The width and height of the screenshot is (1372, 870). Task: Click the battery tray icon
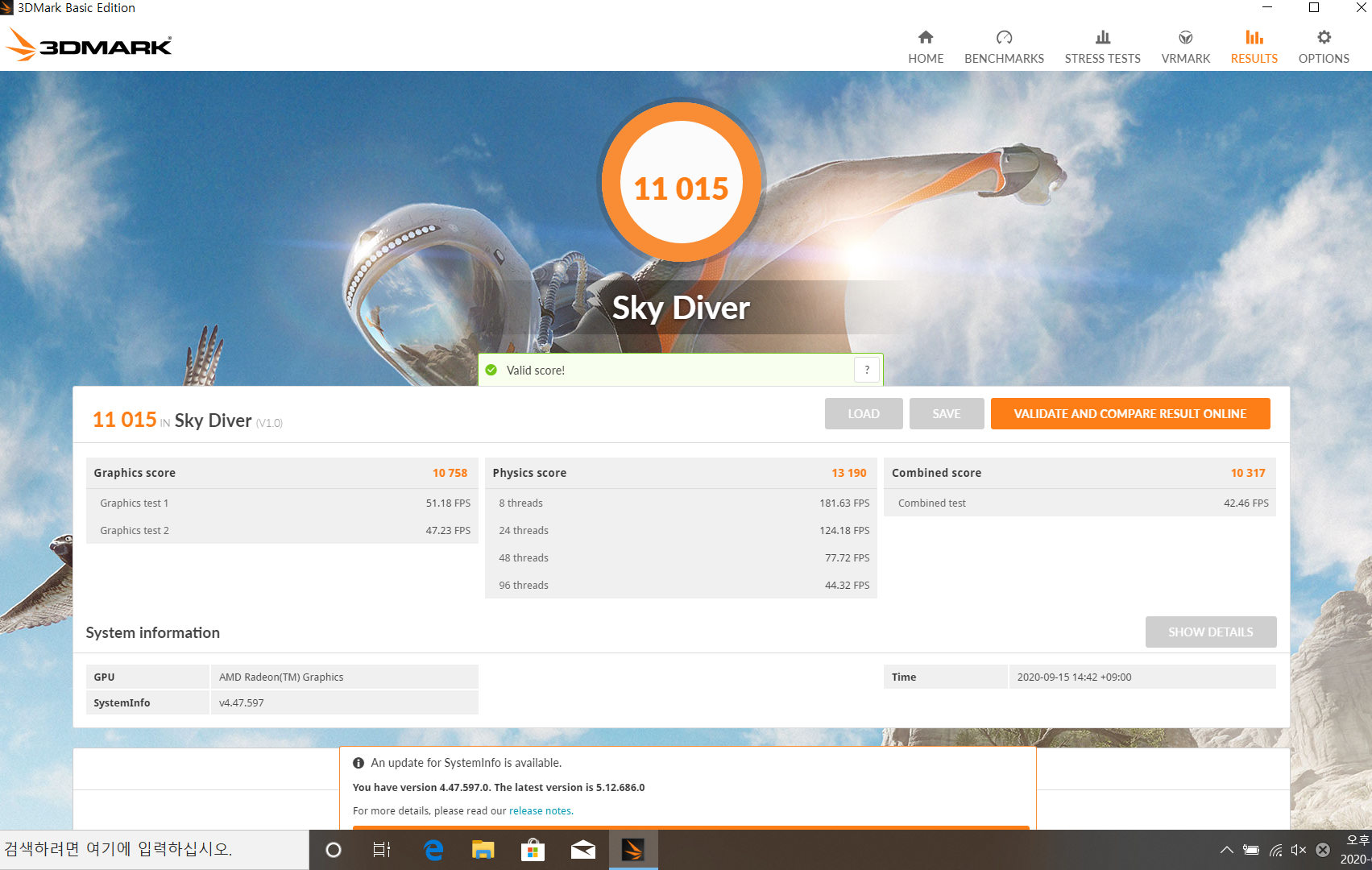pos(1251,850)
